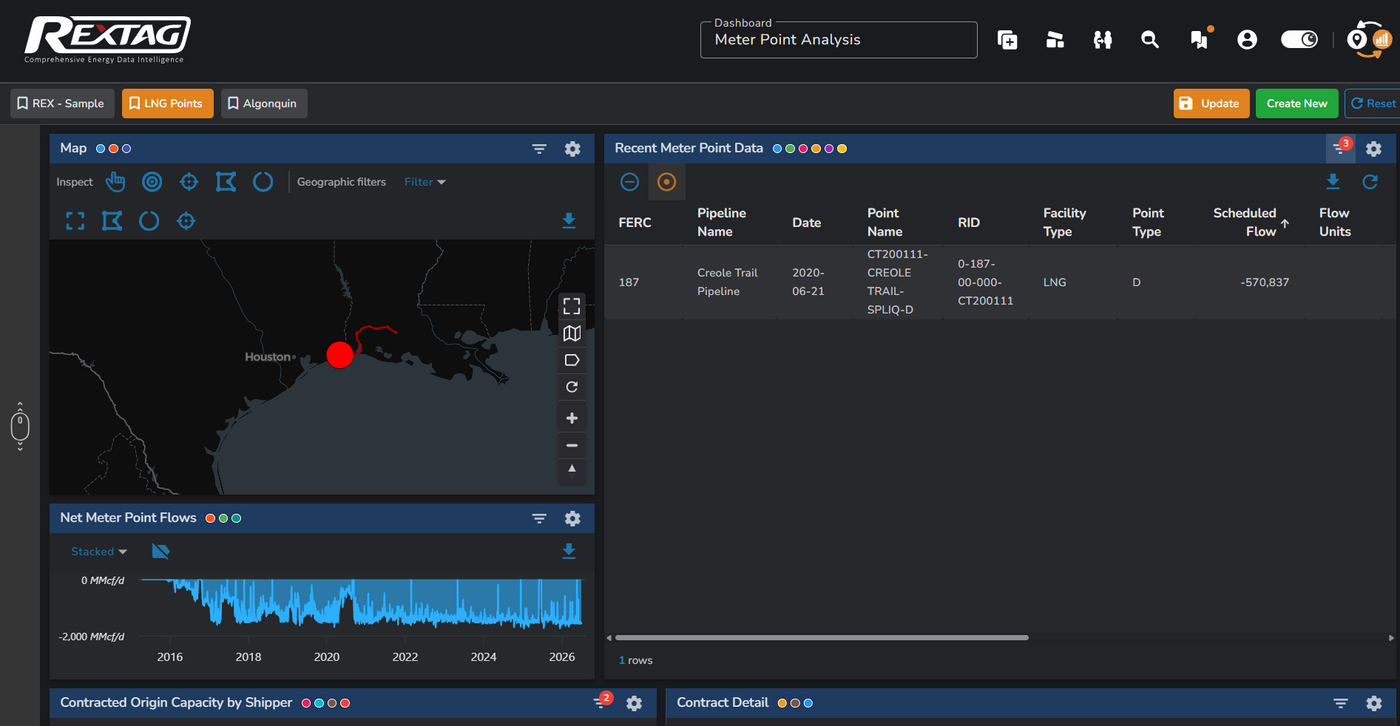1400x726 pixels.
Task: Toggle the chart legend visibility icon
Action: [160, 551]
